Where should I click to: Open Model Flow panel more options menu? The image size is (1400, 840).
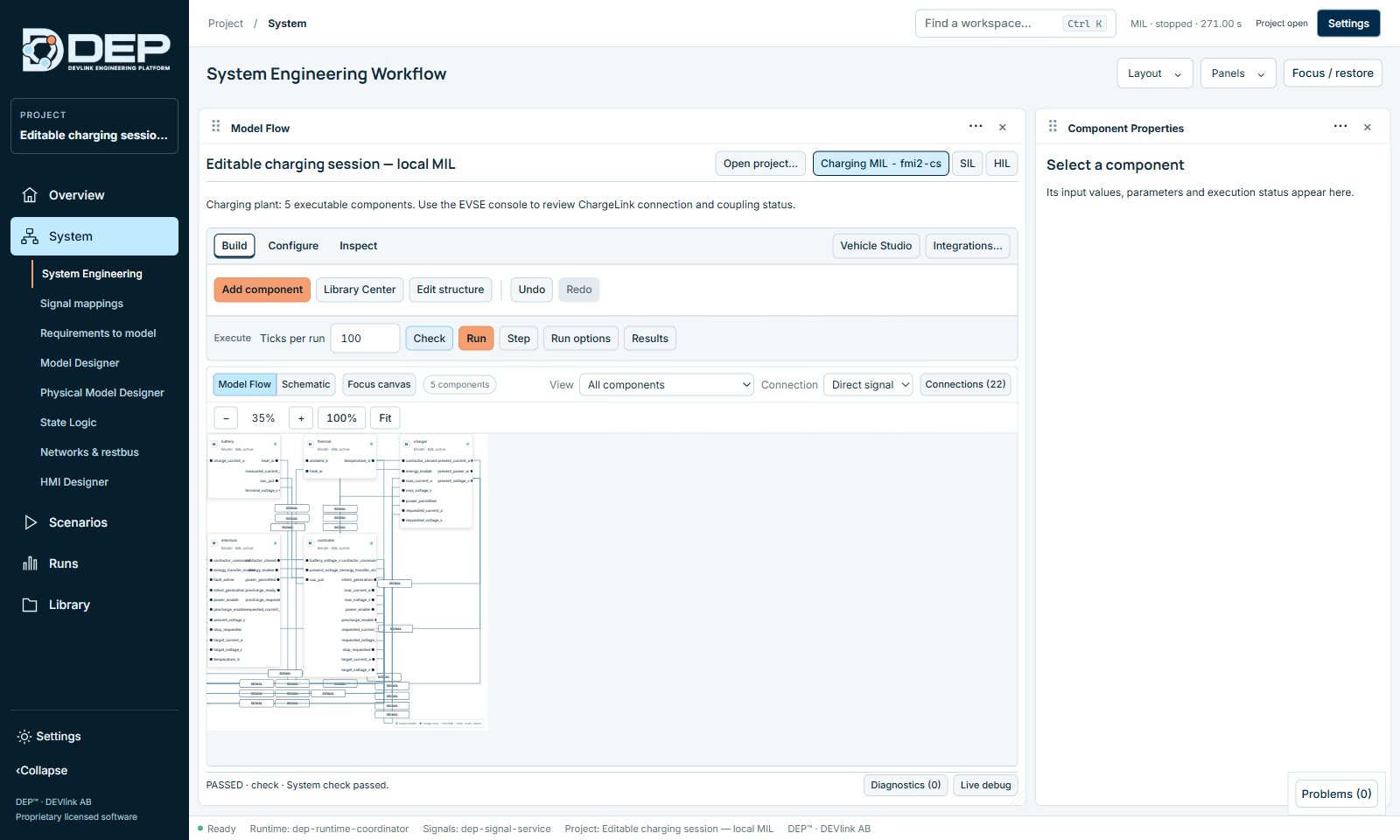coord(976,127)
